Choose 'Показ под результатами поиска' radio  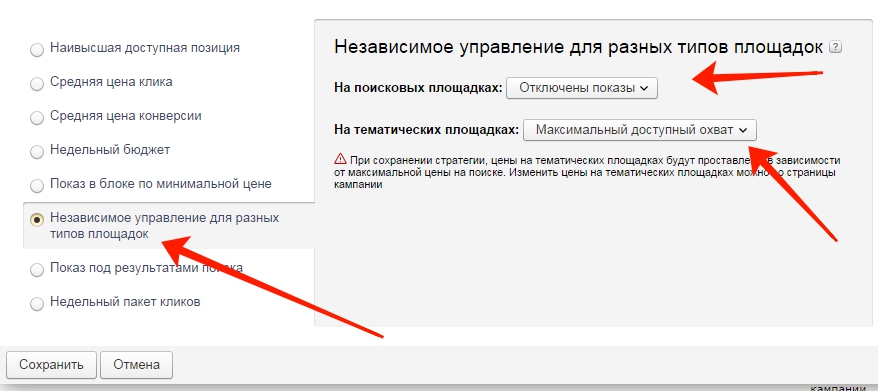pos(37,270)
